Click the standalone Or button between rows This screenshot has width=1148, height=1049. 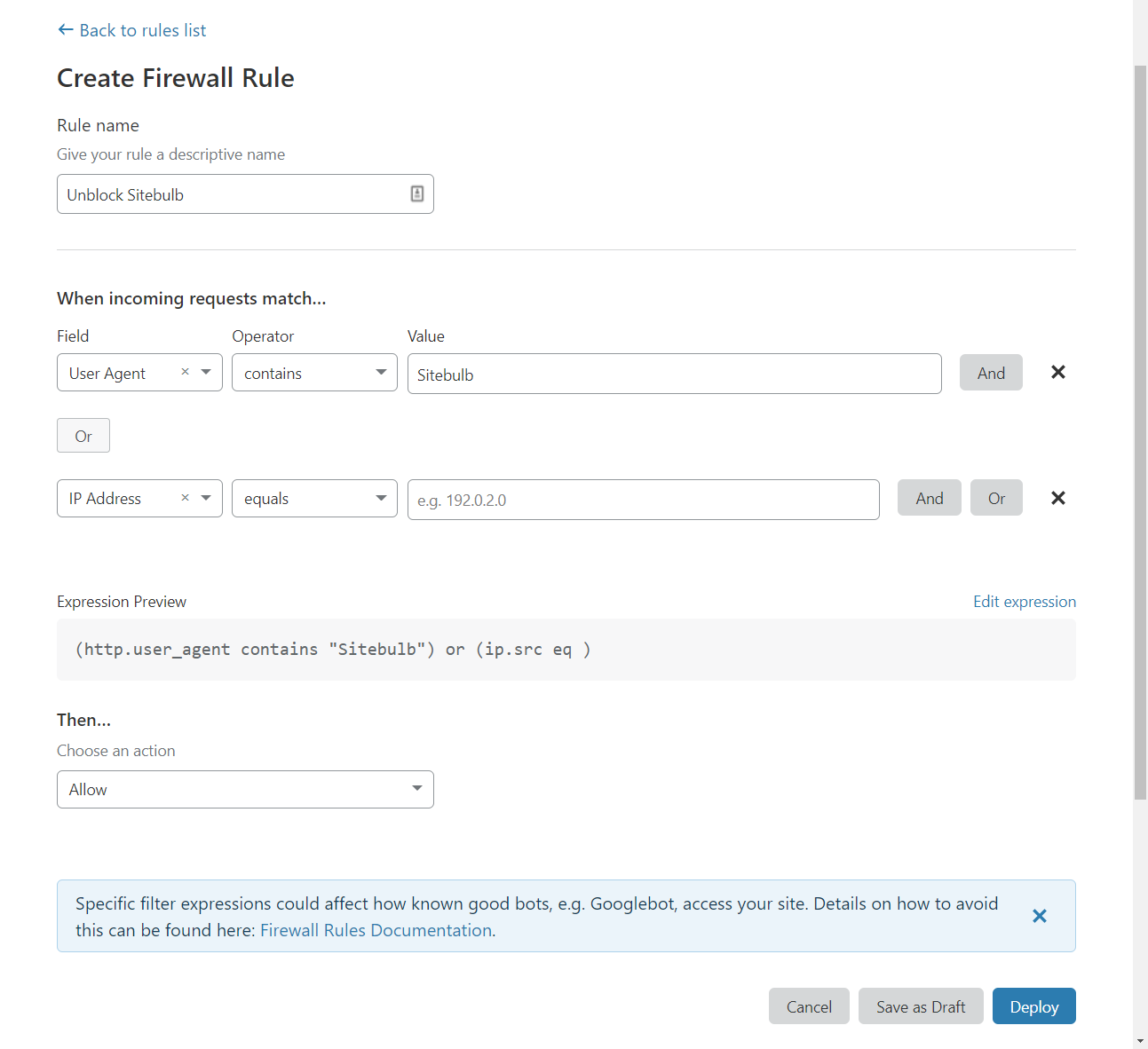click(83, 436)
